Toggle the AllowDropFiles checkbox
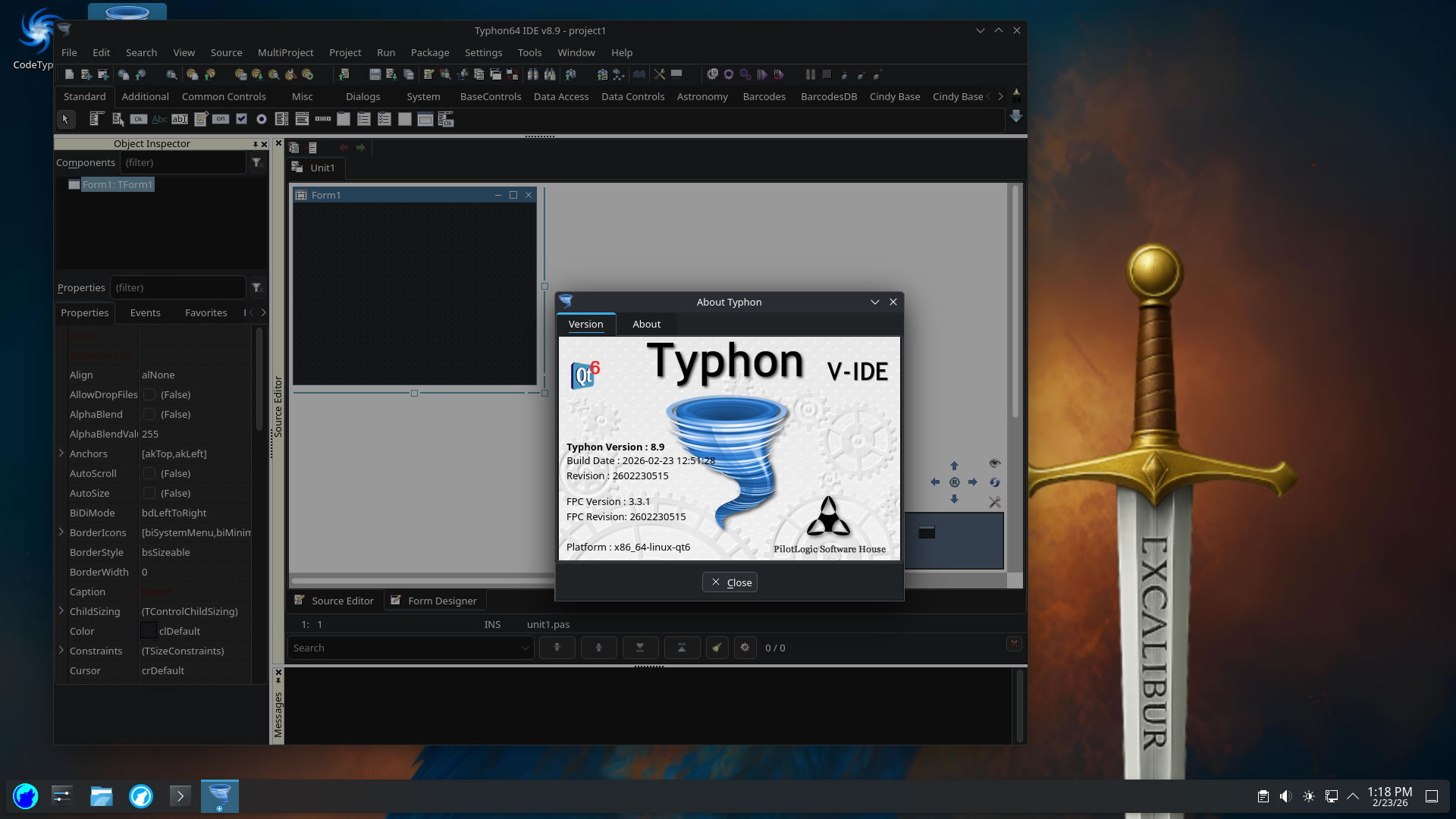The height and width of the screenshot is (819, 1456). click(149, 394)
